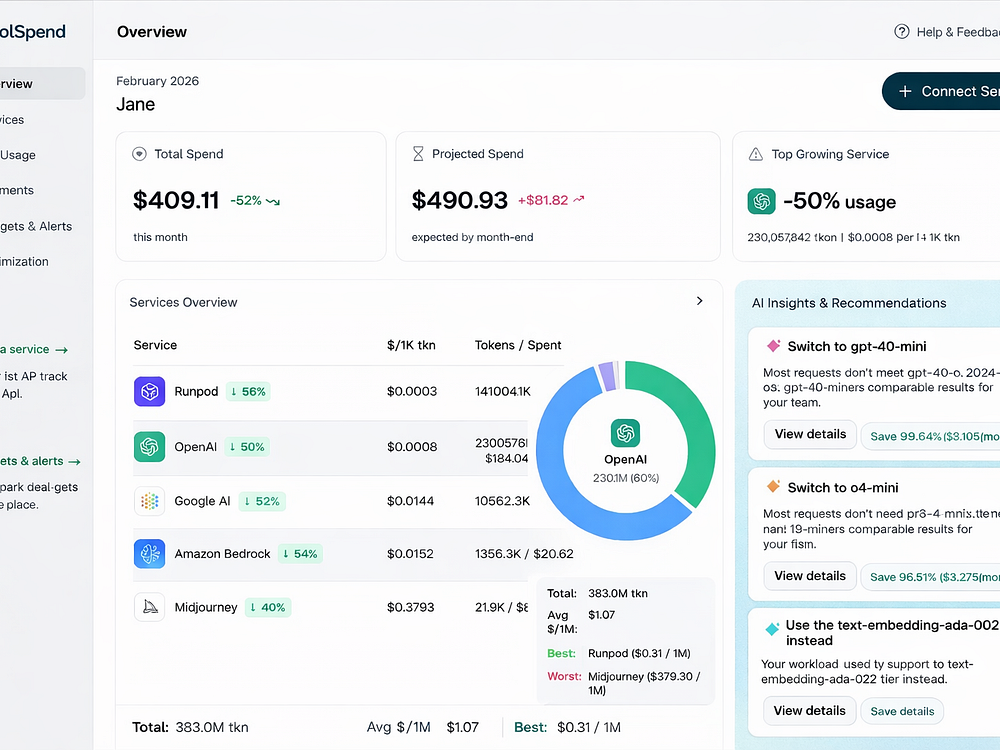Click the Midjourney 40% badge
Viewport: 1000px width, 750px height.
pos(268,607)
